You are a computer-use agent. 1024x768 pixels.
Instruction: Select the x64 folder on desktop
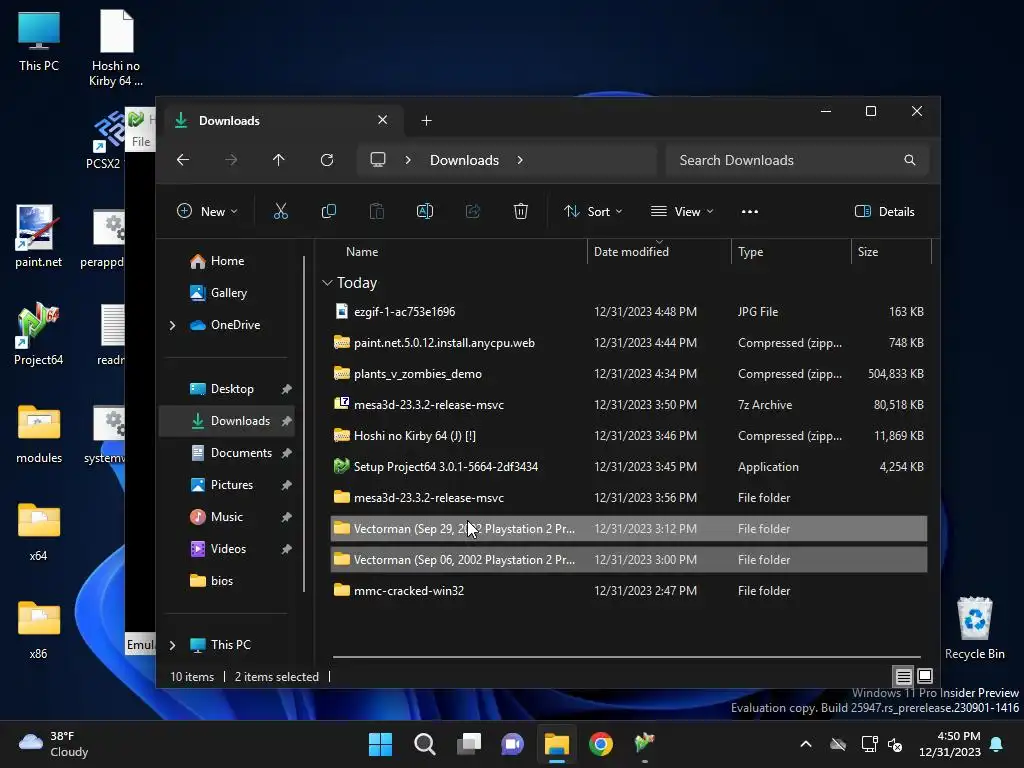[x=39, y=532]
